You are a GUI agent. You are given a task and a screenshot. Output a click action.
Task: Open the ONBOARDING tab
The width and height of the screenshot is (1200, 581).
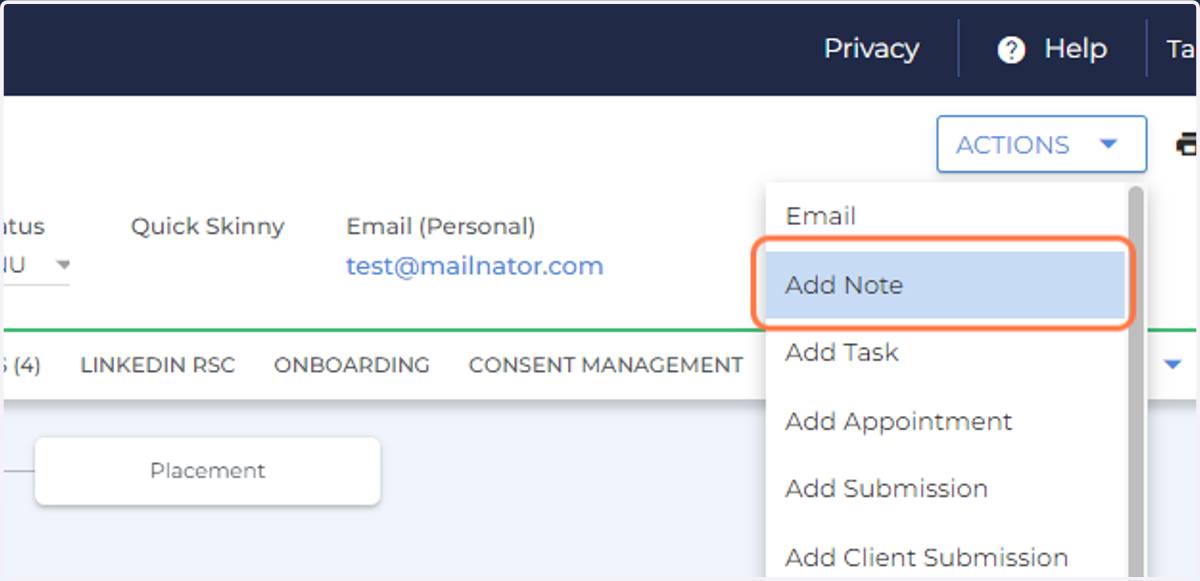tap(352, 365)
